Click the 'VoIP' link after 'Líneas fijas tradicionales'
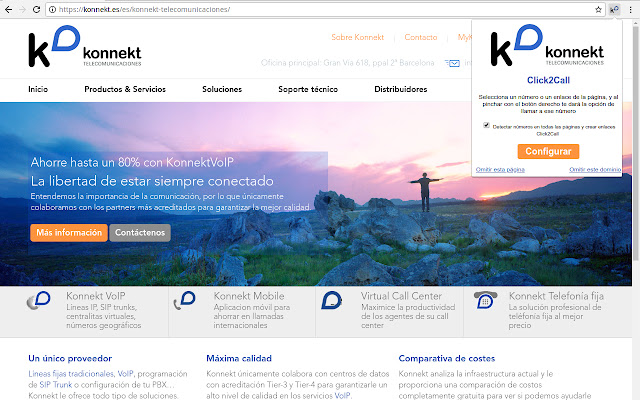The width and height of the screenshot is (640, 400). (x=126, y=373)
